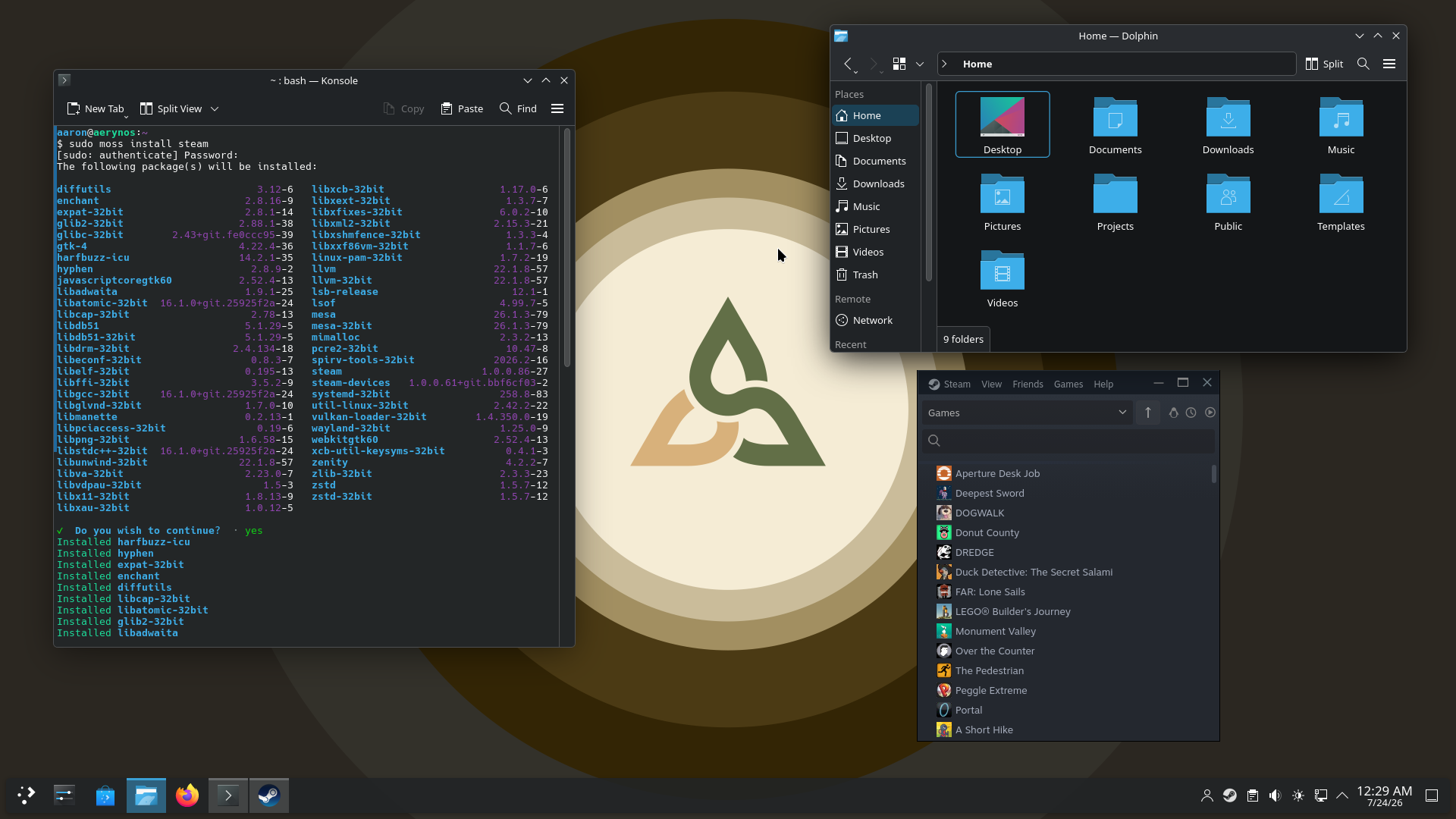Click the Steam library search field
The width and height of the screenshot is (1456, 819).
(x=1068, y=441)
